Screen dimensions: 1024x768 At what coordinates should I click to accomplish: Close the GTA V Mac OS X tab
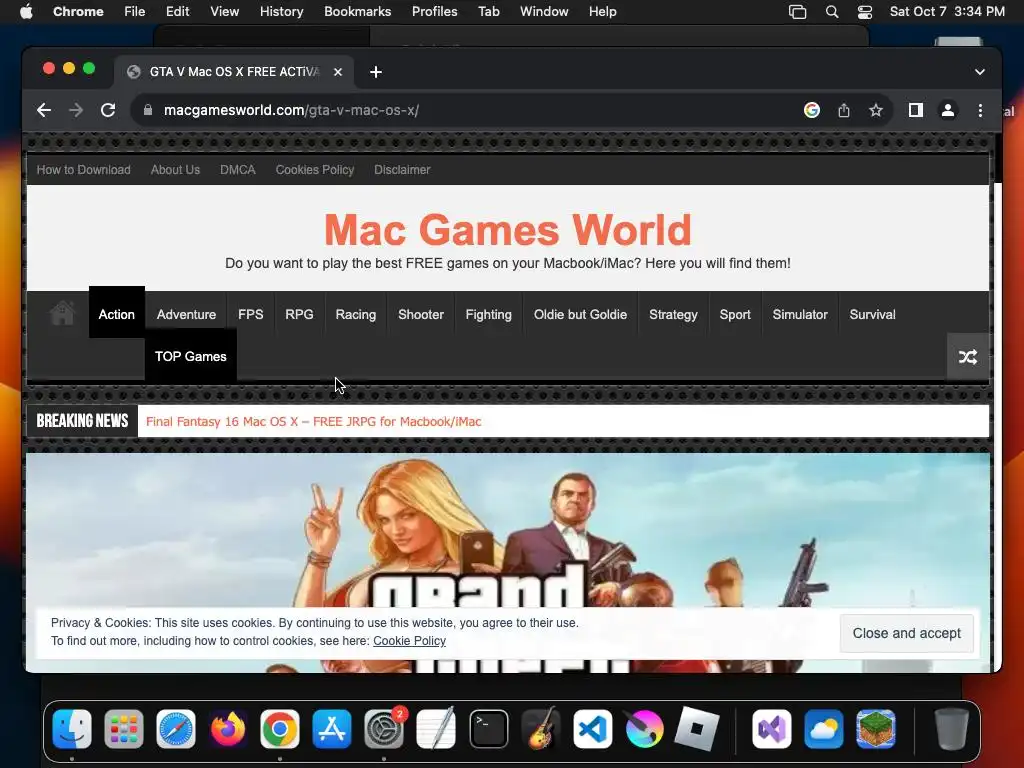pyautogui.click(x=338, y=72)
